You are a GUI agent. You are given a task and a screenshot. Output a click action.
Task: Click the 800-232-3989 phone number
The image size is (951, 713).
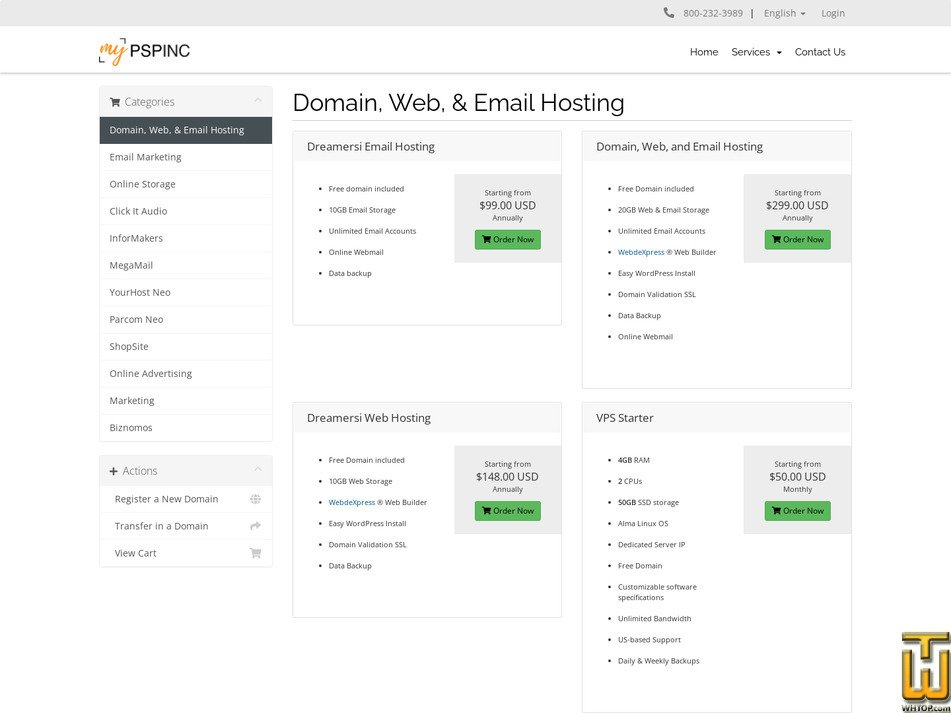click(x=713, y=13)
